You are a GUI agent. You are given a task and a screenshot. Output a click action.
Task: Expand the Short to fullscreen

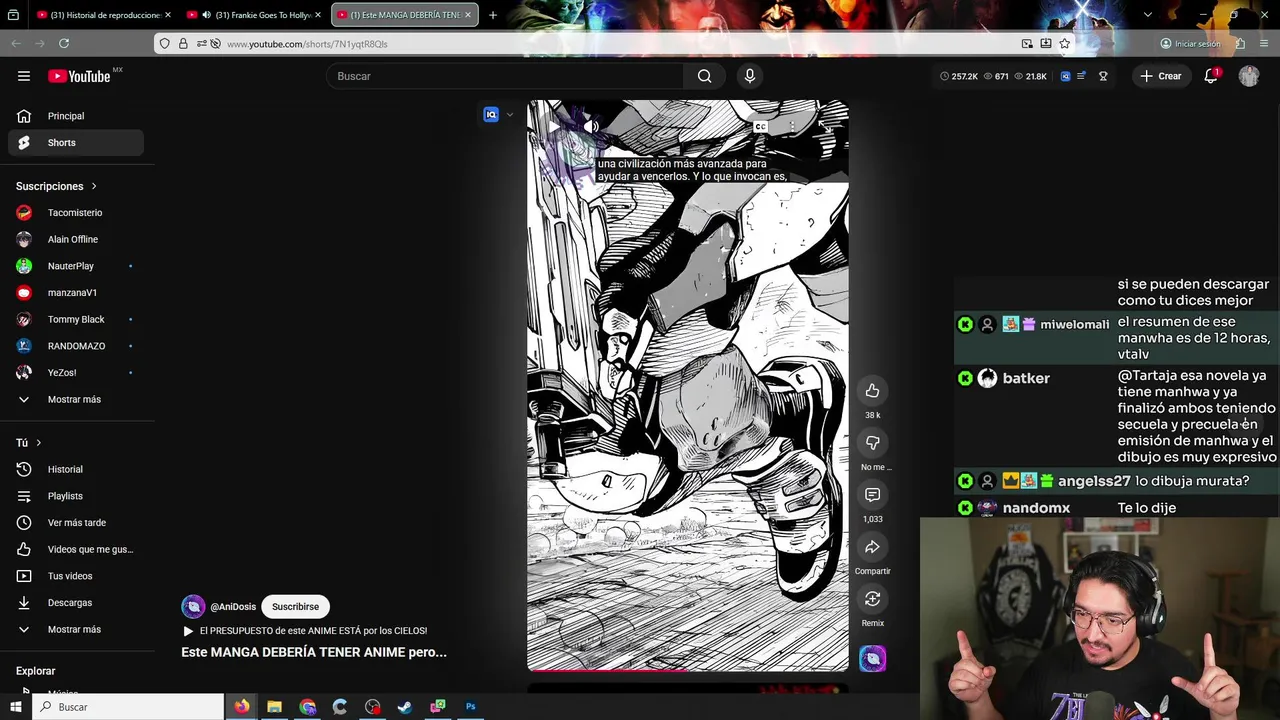(x=825, y=126)
